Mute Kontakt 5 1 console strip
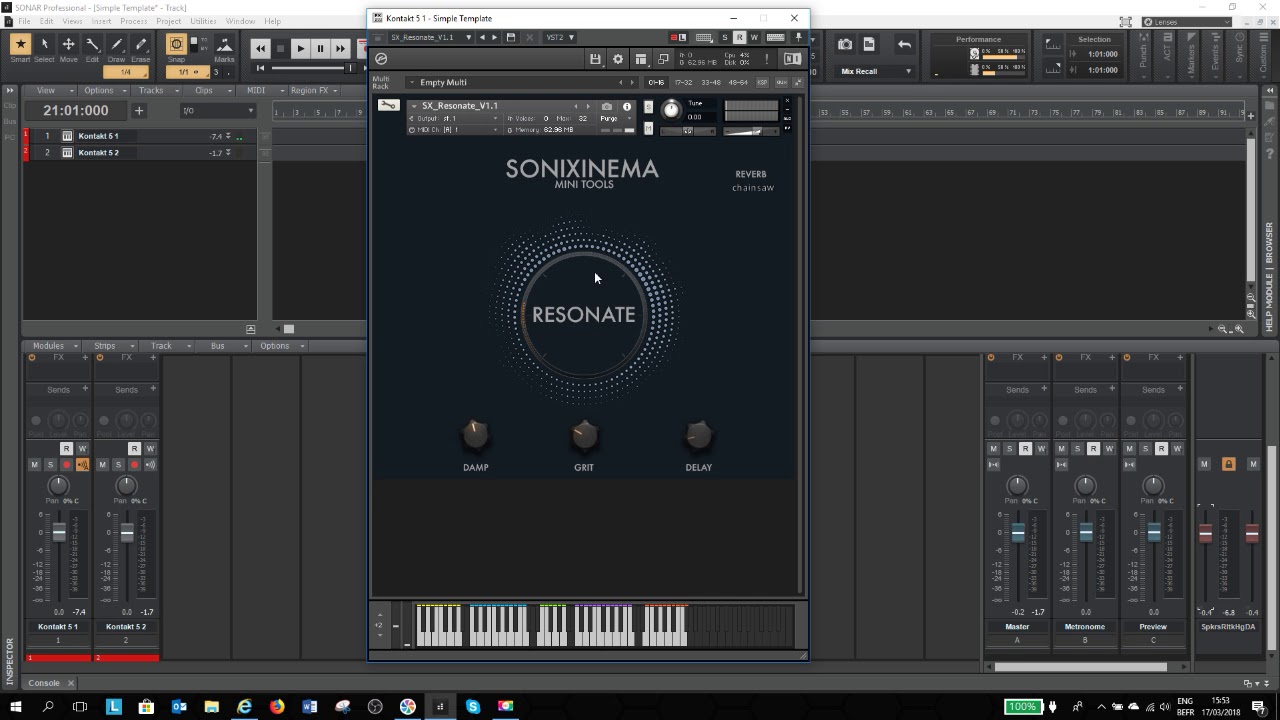 [x=34, y=464]
